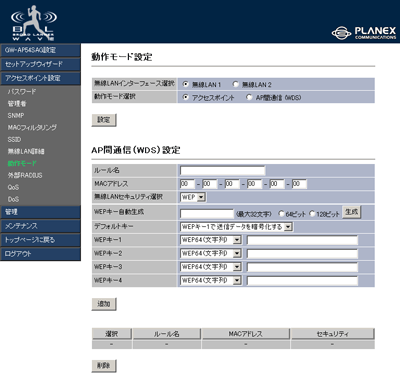Select the 無線LAN 1 radio button
The width and height of the screenshot is (400, 380).
186,84
